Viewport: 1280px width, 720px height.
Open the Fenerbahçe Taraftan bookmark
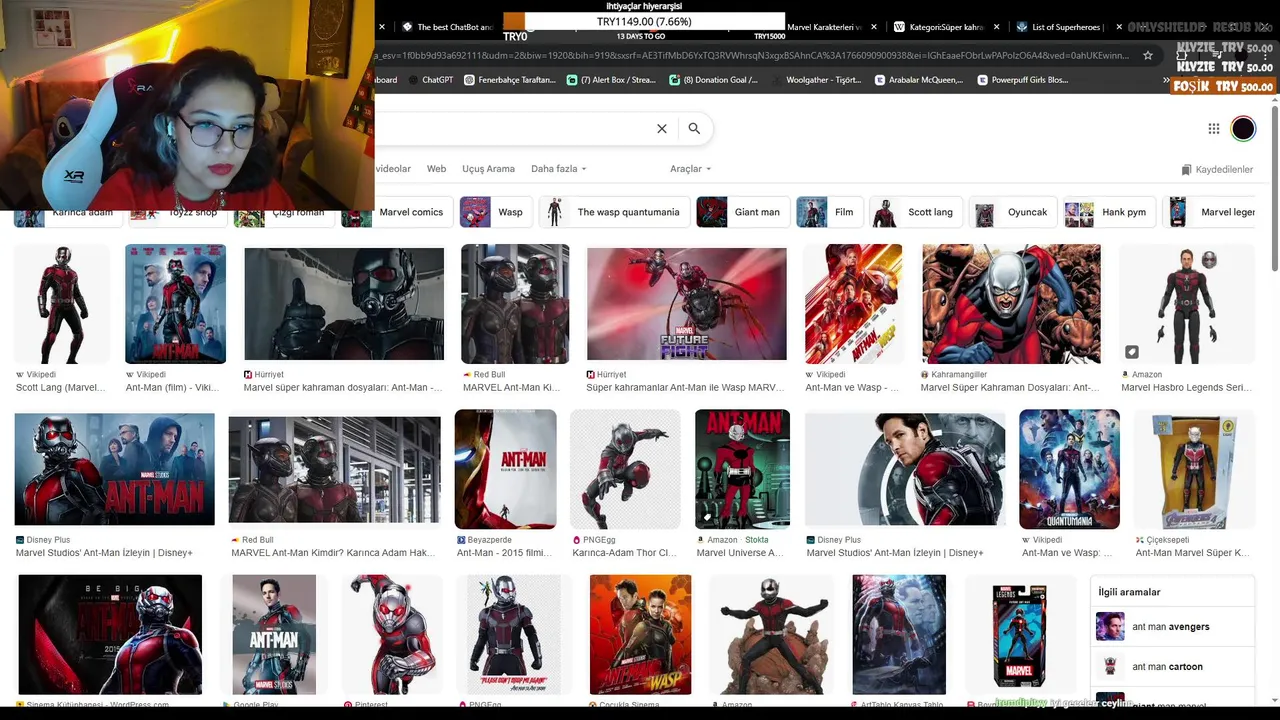pyautogui.click(x=510, y=80)
